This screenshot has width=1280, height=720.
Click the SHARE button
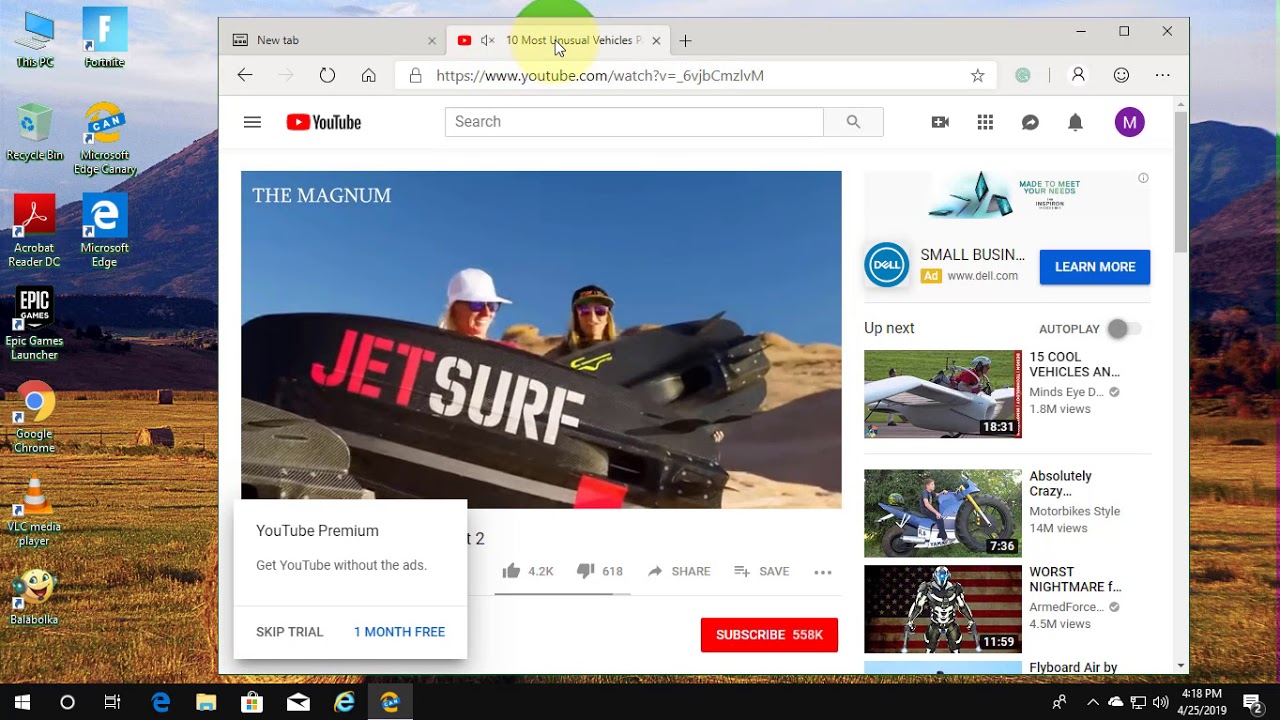(x=679, y=571)
